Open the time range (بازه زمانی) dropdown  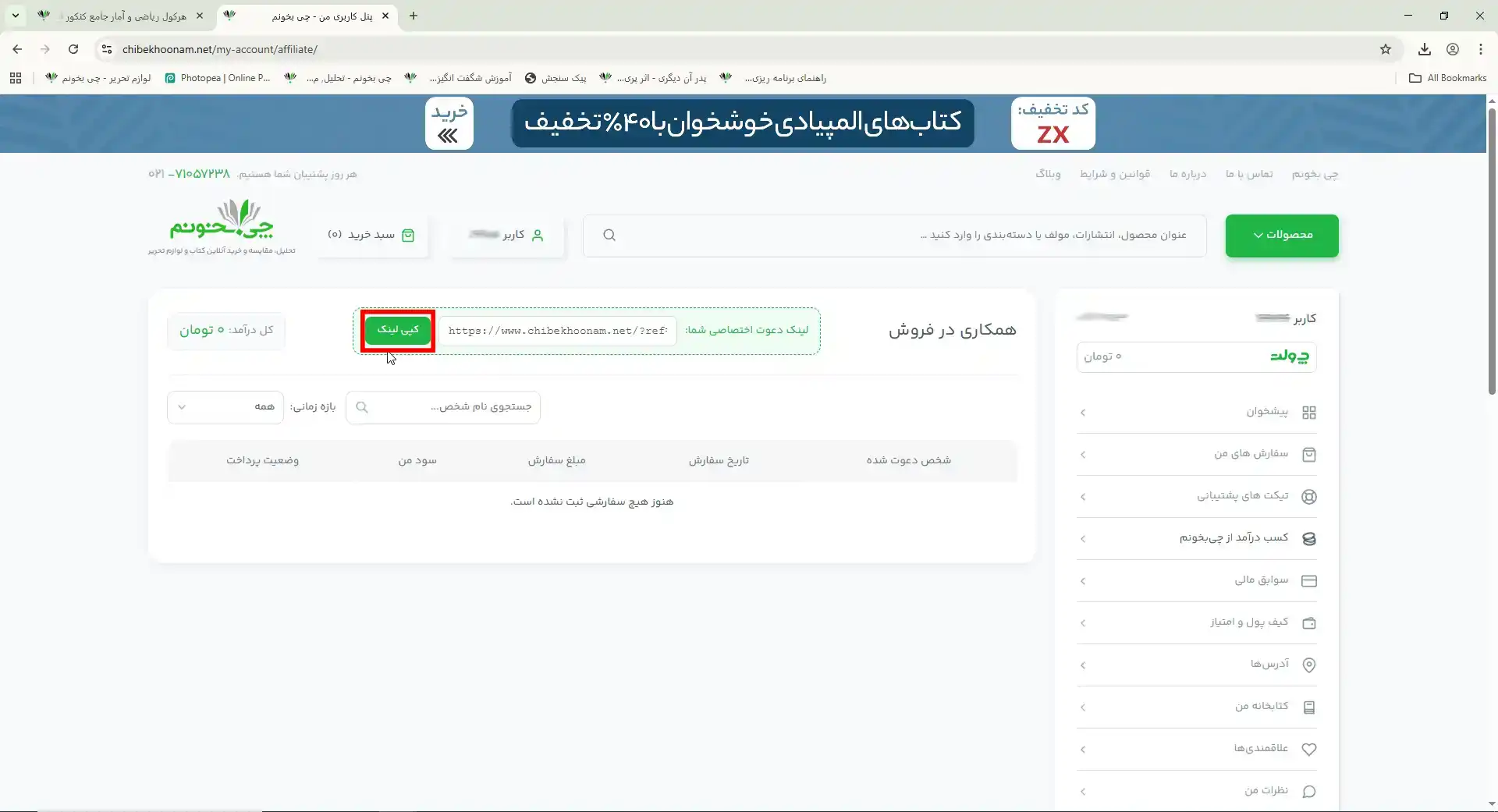[225, 407]
